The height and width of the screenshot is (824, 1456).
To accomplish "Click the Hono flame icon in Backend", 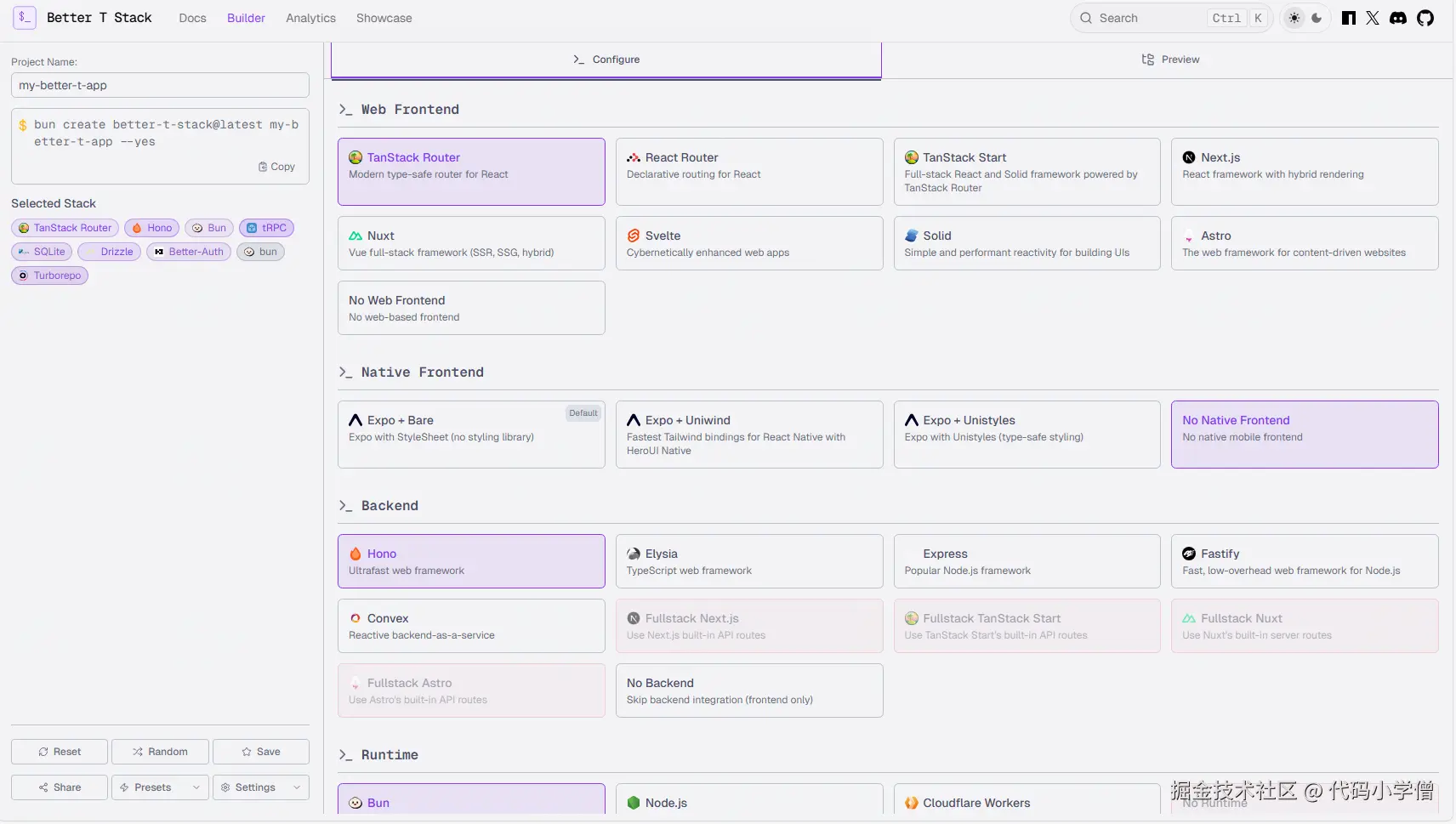I will [355, 554].
